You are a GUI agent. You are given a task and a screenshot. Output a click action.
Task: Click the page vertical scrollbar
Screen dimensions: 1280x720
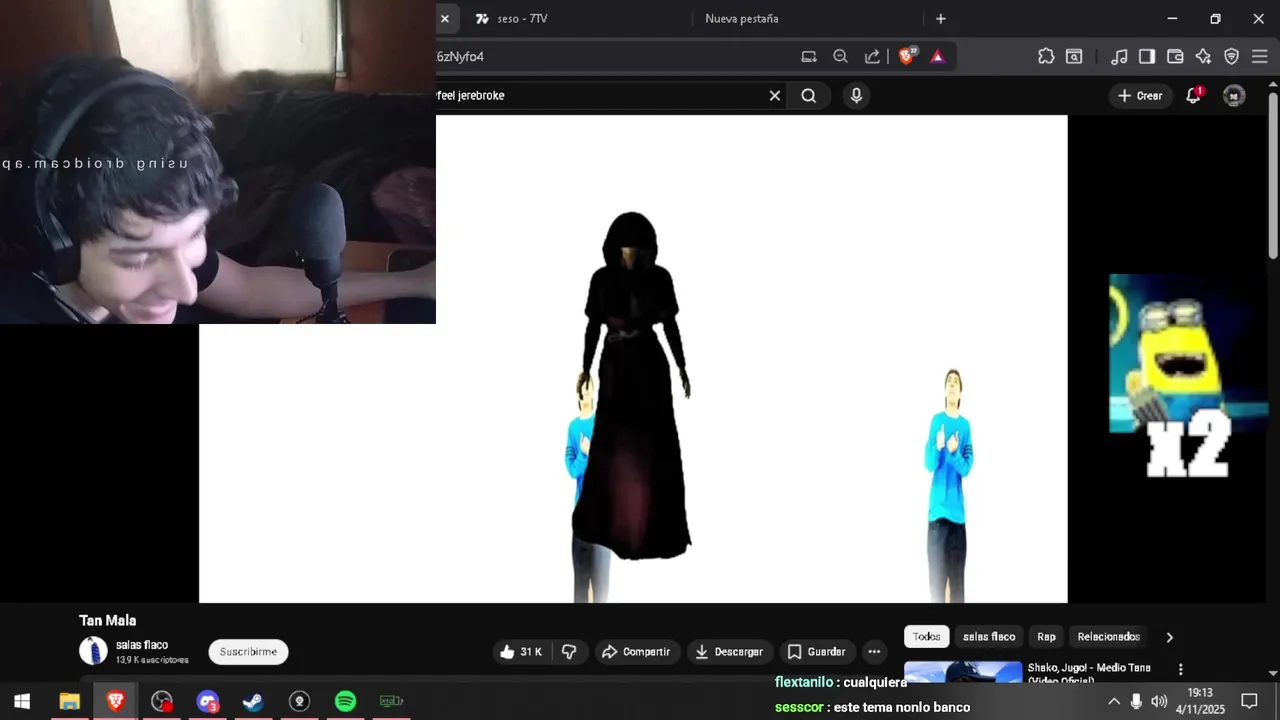click(x=1273, y=175)
